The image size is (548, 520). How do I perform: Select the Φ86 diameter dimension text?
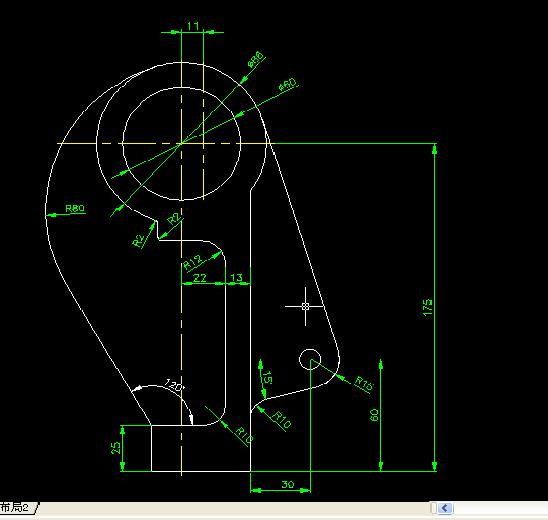(255, 59)
